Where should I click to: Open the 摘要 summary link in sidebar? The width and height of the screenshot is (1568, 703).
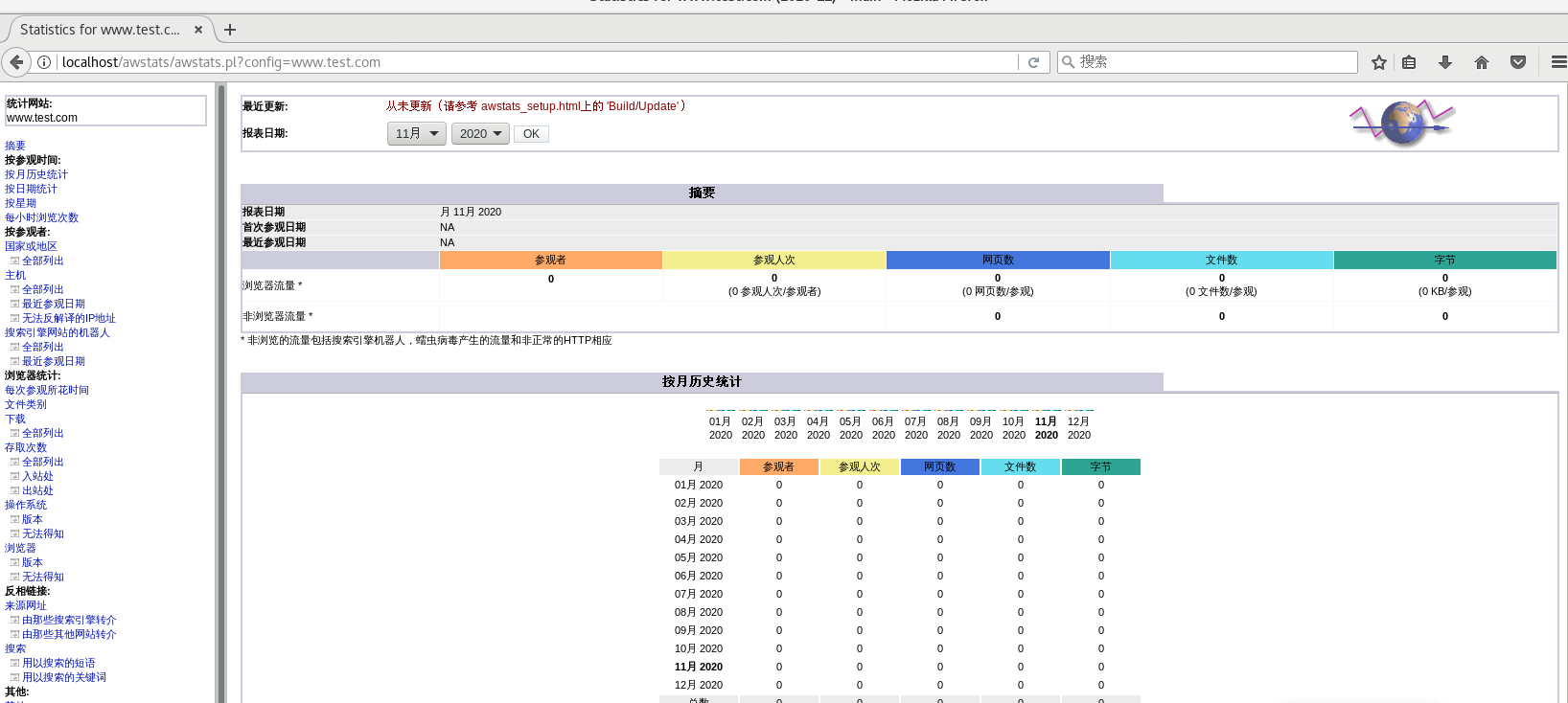pos(15,146)
